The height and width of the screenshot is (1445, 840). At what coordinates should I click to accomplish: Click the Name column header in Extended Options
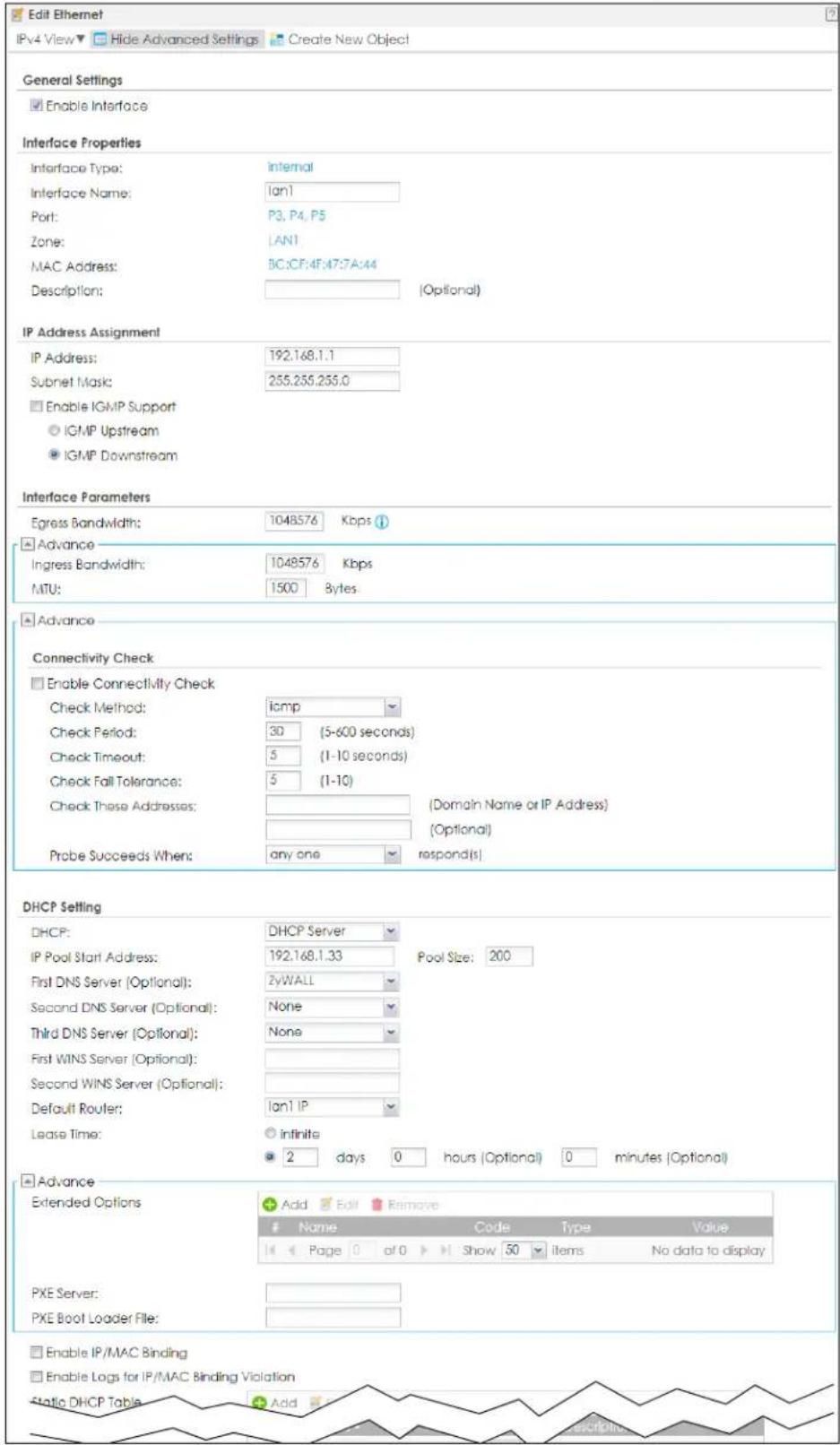[x=317, y=1227]
